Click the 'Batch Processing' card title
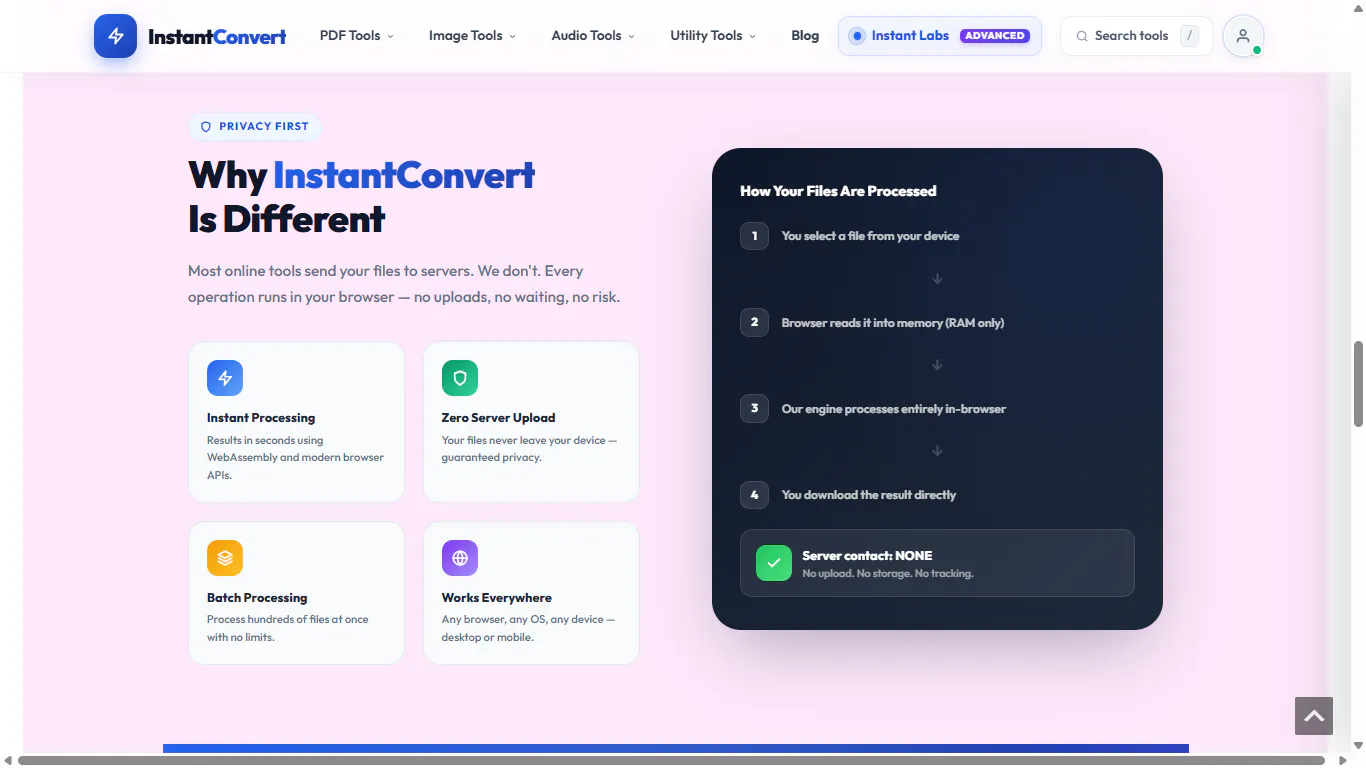The image size is (1366, 768). pyautogui.click(x=257, y=598)
